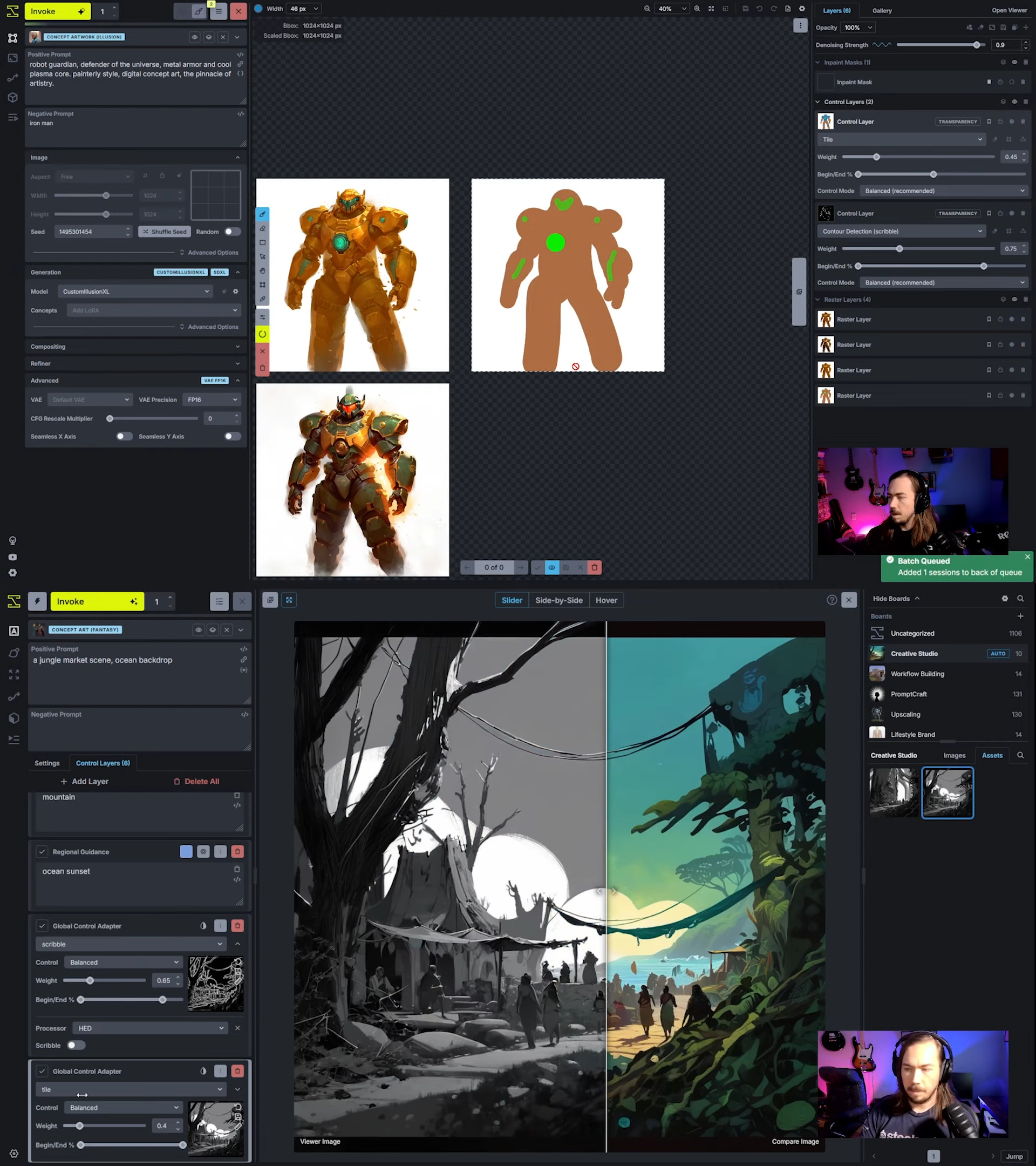Toggle visibility eye of Control Layers group
The width and height of the screenshot is (1036, 1166).
pos(1014,102)
